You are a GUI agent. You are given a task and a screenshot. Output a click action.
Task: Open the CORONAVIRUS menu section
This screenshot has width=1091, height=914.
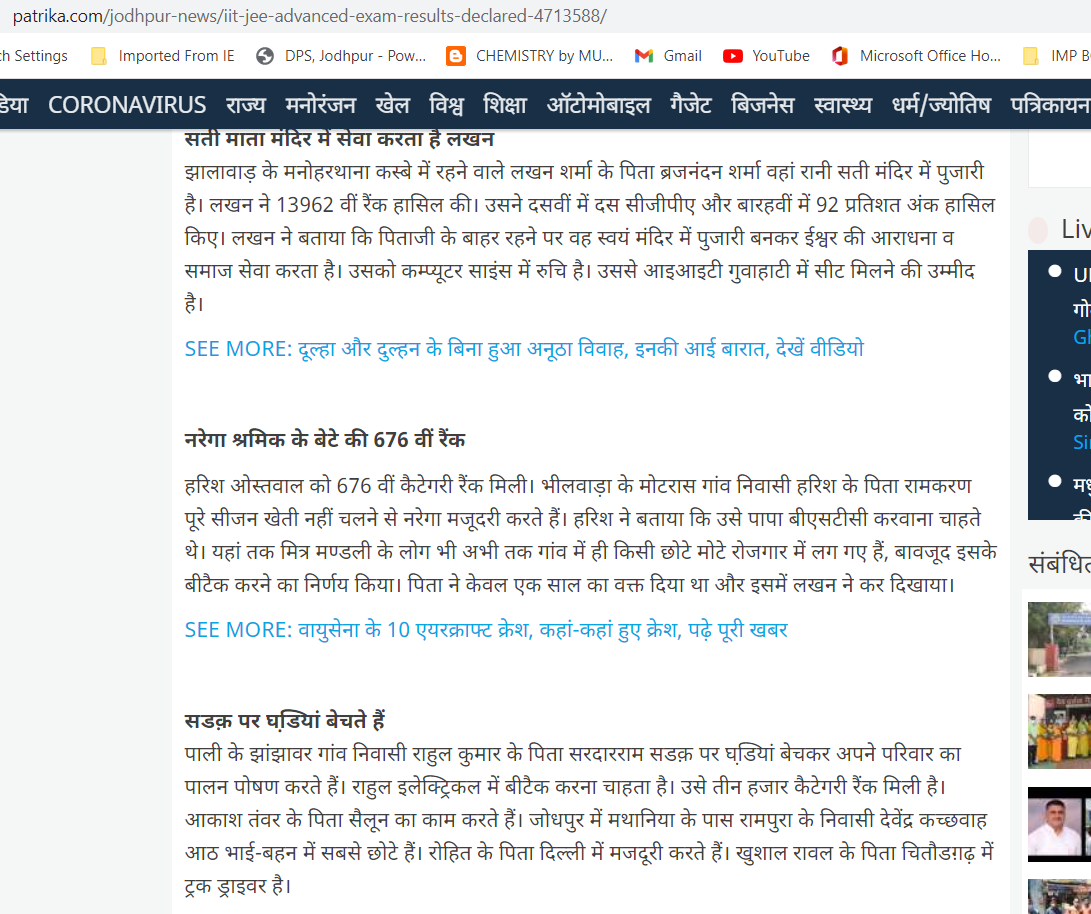click(x=127, y=105)
